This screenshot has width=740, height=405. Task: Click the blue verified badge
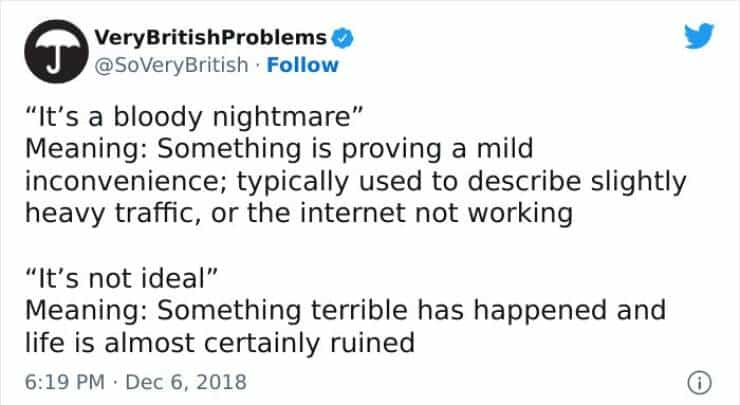(x=341, y=39)
